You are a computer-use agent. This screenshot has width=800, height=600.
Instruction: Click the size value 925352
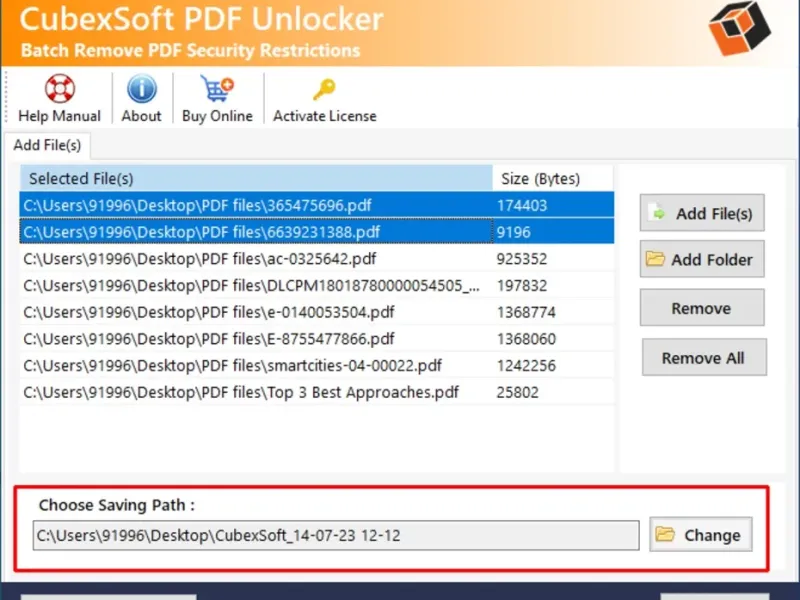[521, 259]
